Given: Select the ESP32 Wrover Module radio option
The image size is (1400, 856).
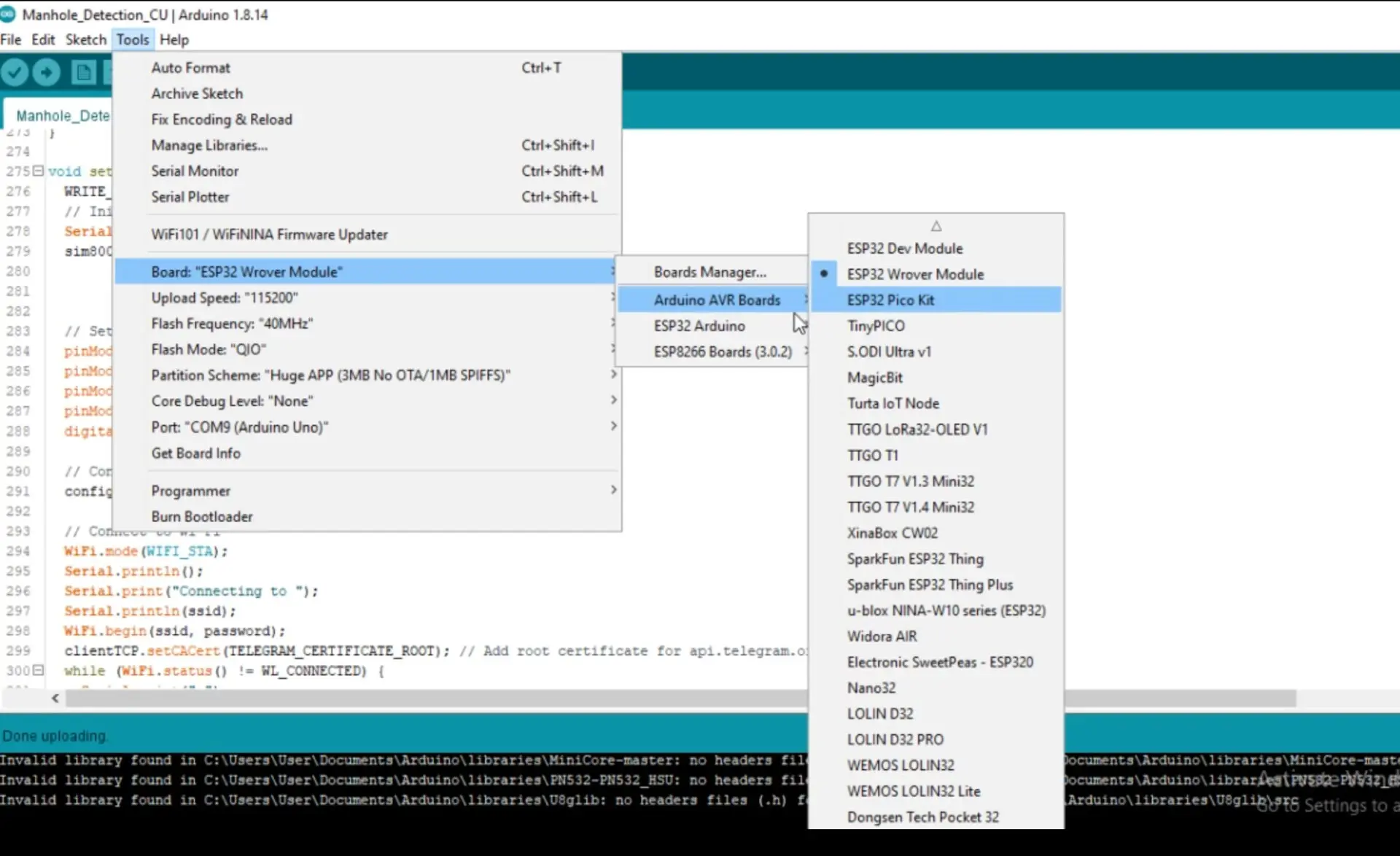Looking at the screenshot, I should click(x=936, y=274).
